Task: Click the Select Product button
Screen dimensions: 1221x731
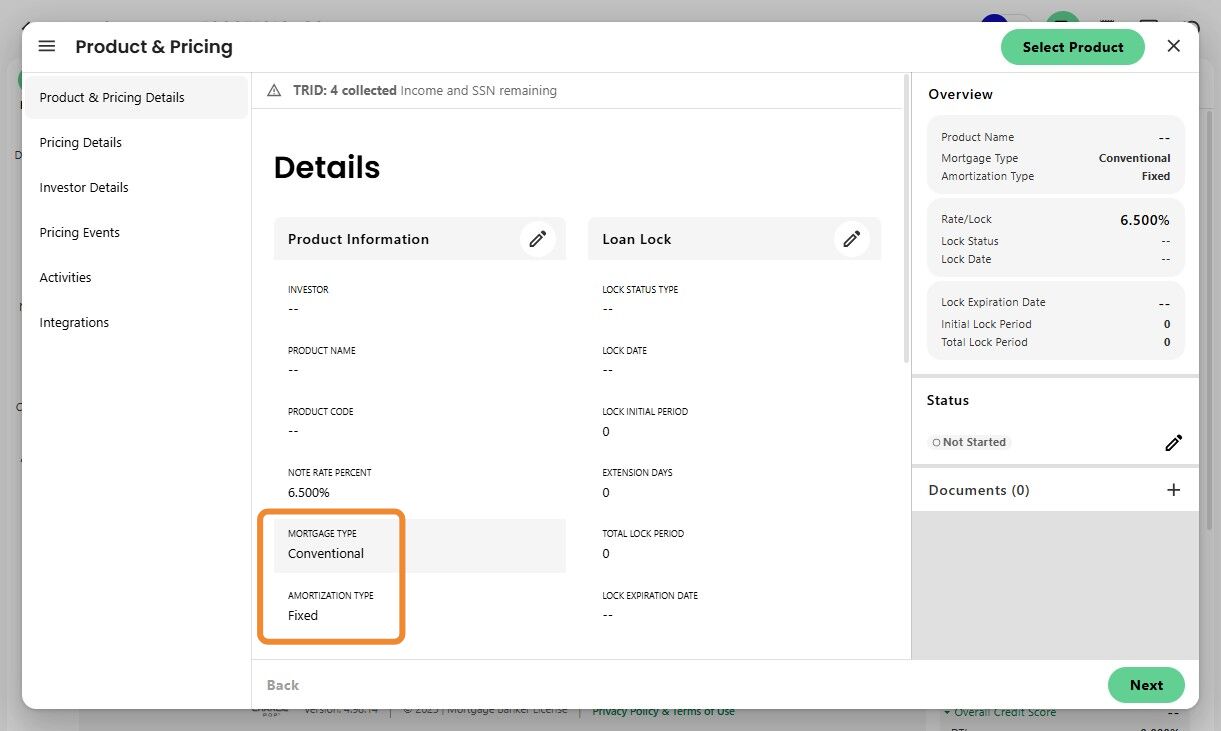Action: point(1073,47)
